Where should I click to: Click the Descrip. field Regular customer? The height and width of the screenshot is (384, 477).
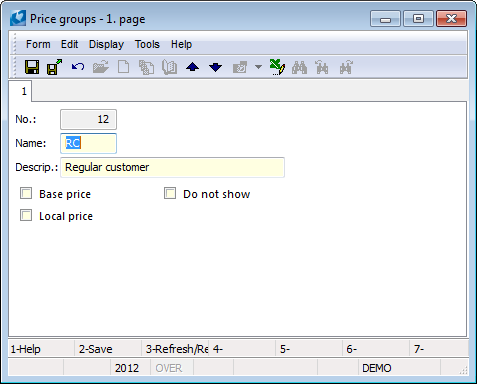[x=172, y=167]
